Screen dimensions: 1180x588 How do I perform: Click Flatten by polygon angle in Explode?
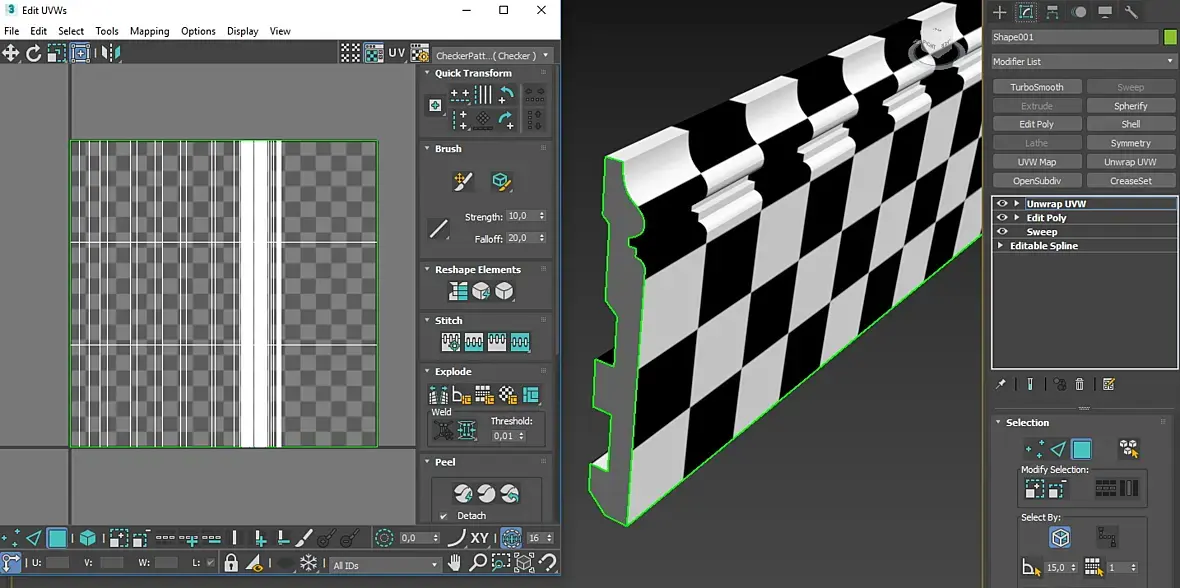461,394
